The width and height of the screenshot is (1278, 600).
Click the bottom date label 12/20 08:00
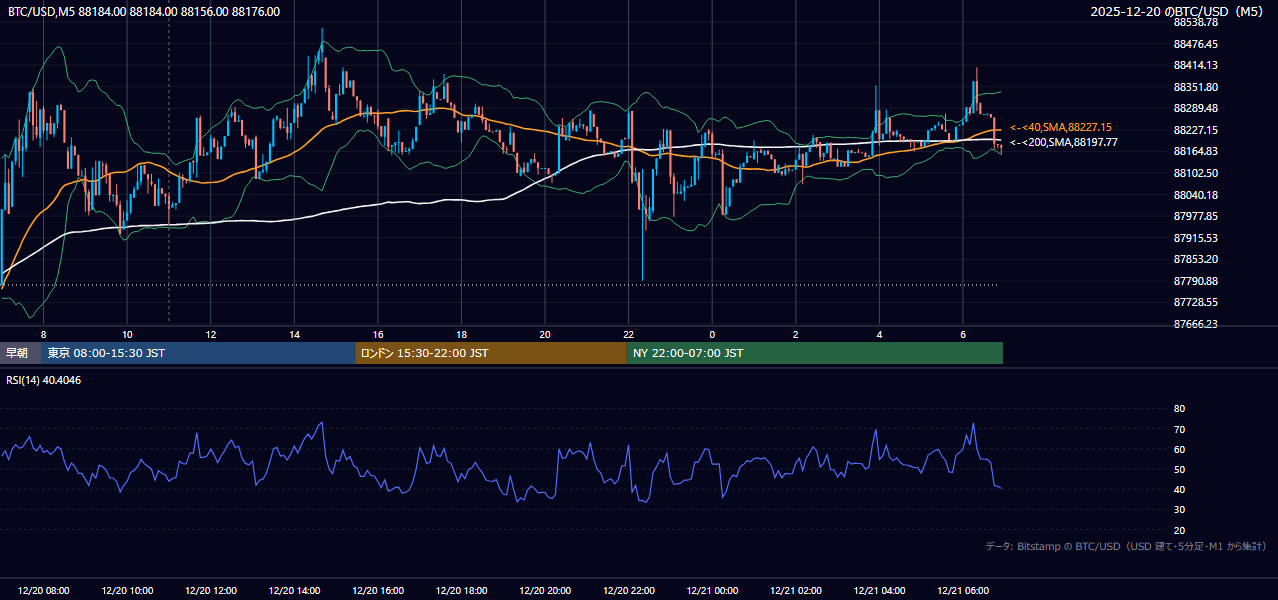click(x=44, y=591)
